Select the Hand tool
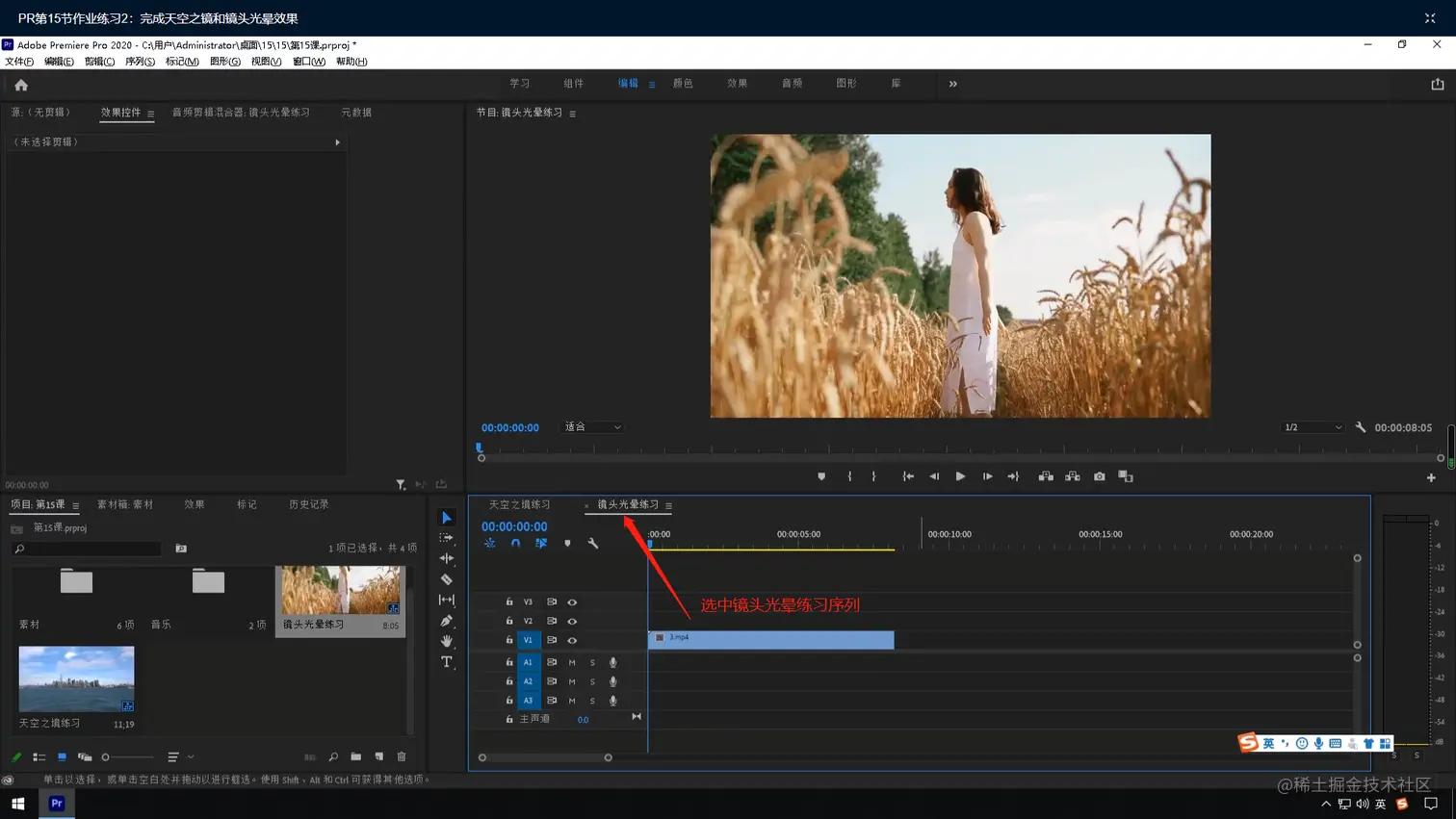This screenshot has height=819, width=1456. (447, 641)
